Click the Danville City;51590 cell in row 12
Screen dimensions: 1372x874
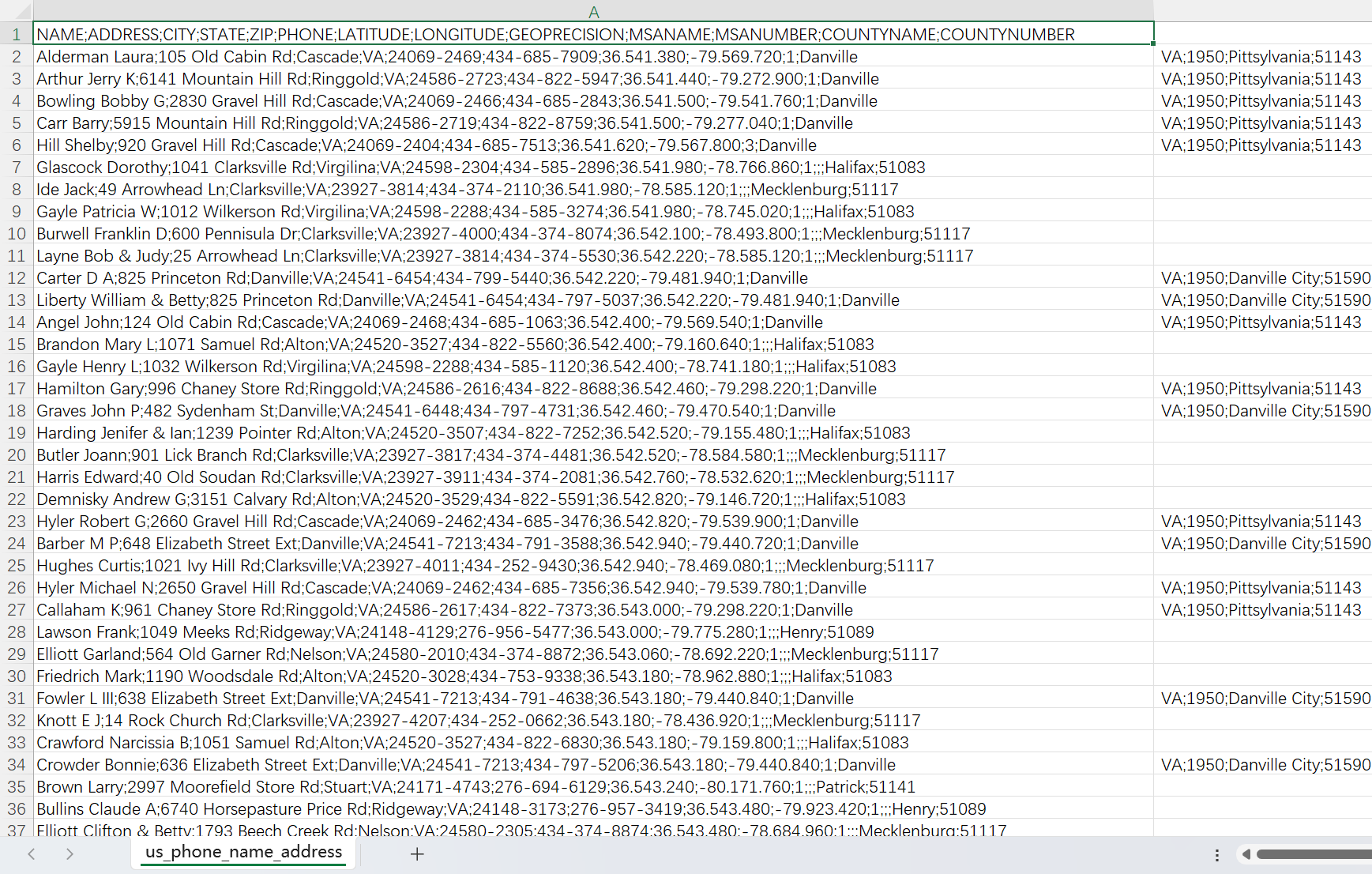(1264, 278)
